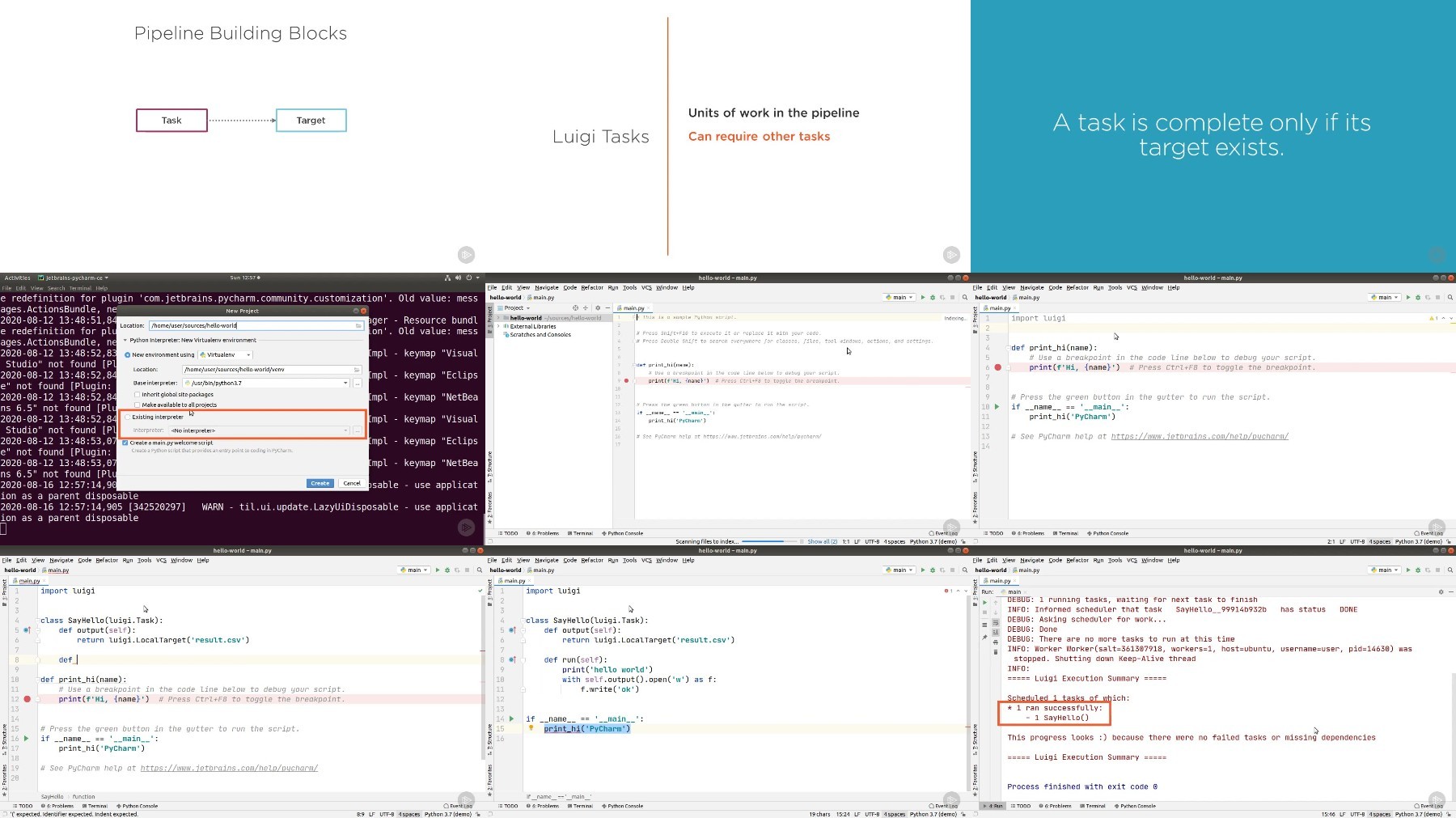Open main run configuration dropdown in Project tree window

coord(899,298)
